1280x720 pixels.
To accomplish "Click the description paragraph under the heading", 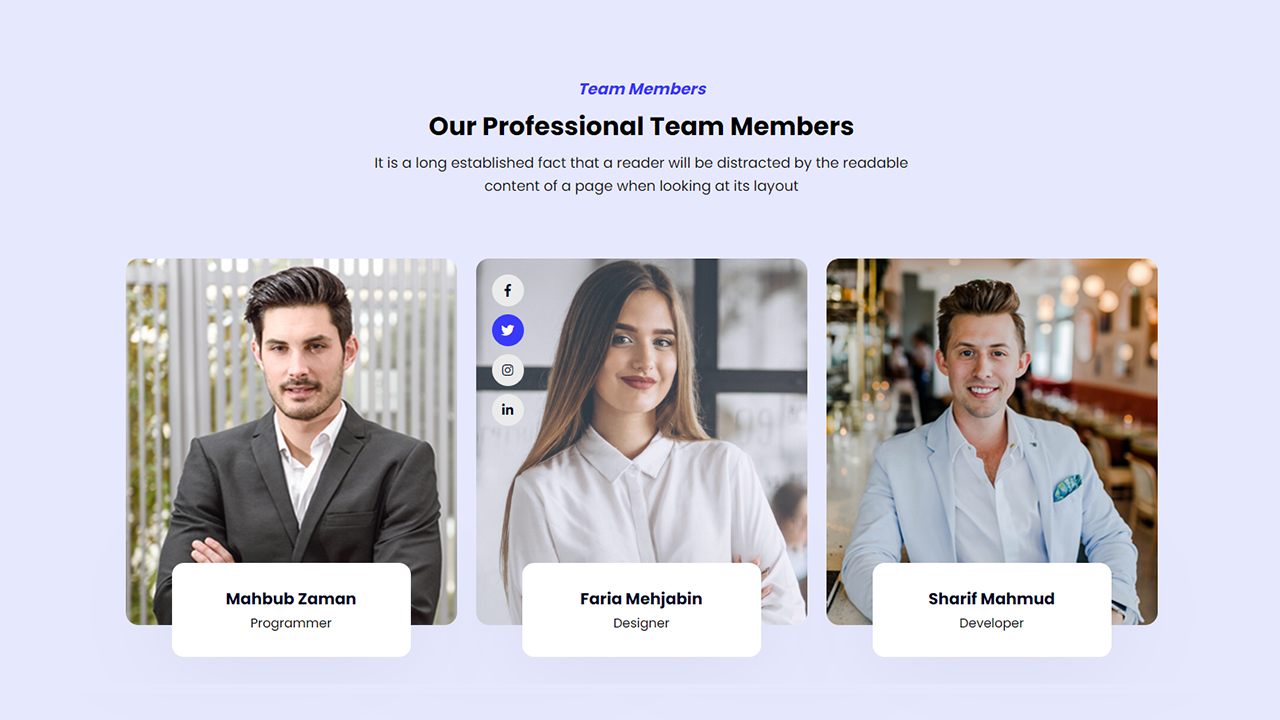I will 641,174.
